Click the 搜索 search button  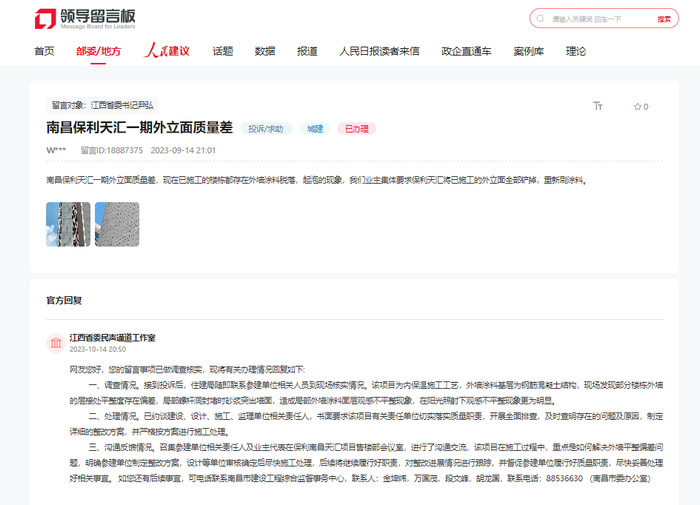[664, 19]
